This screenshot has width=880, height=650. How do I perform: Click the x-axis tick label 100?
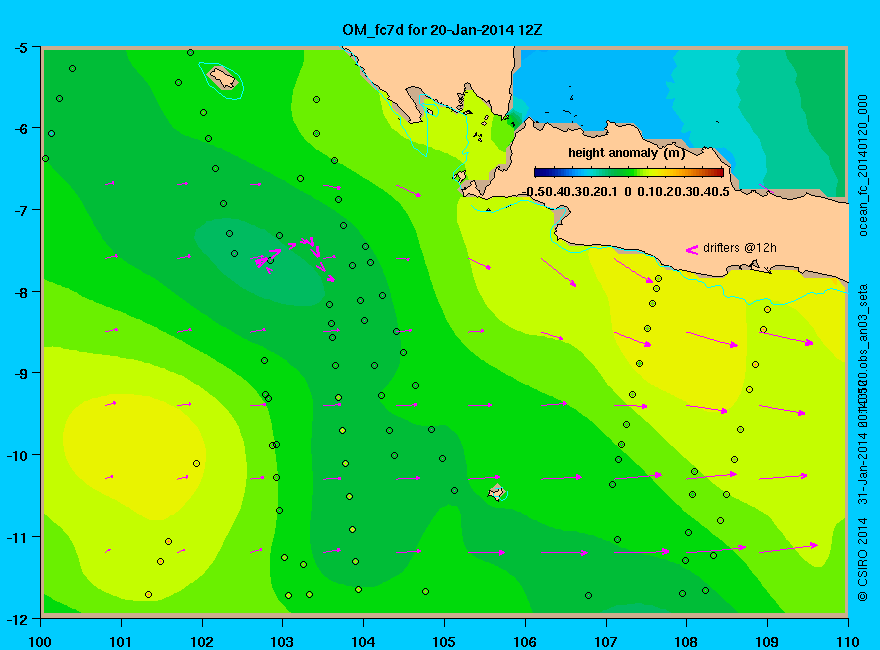[x=40, y=642]
